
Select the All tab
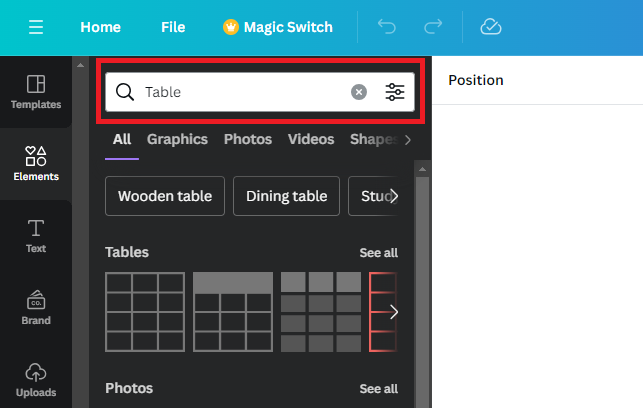tap(122, 139)
